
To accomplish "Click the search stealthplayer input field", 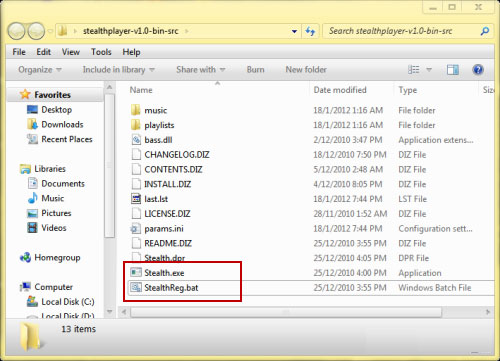I will point(402,31).
